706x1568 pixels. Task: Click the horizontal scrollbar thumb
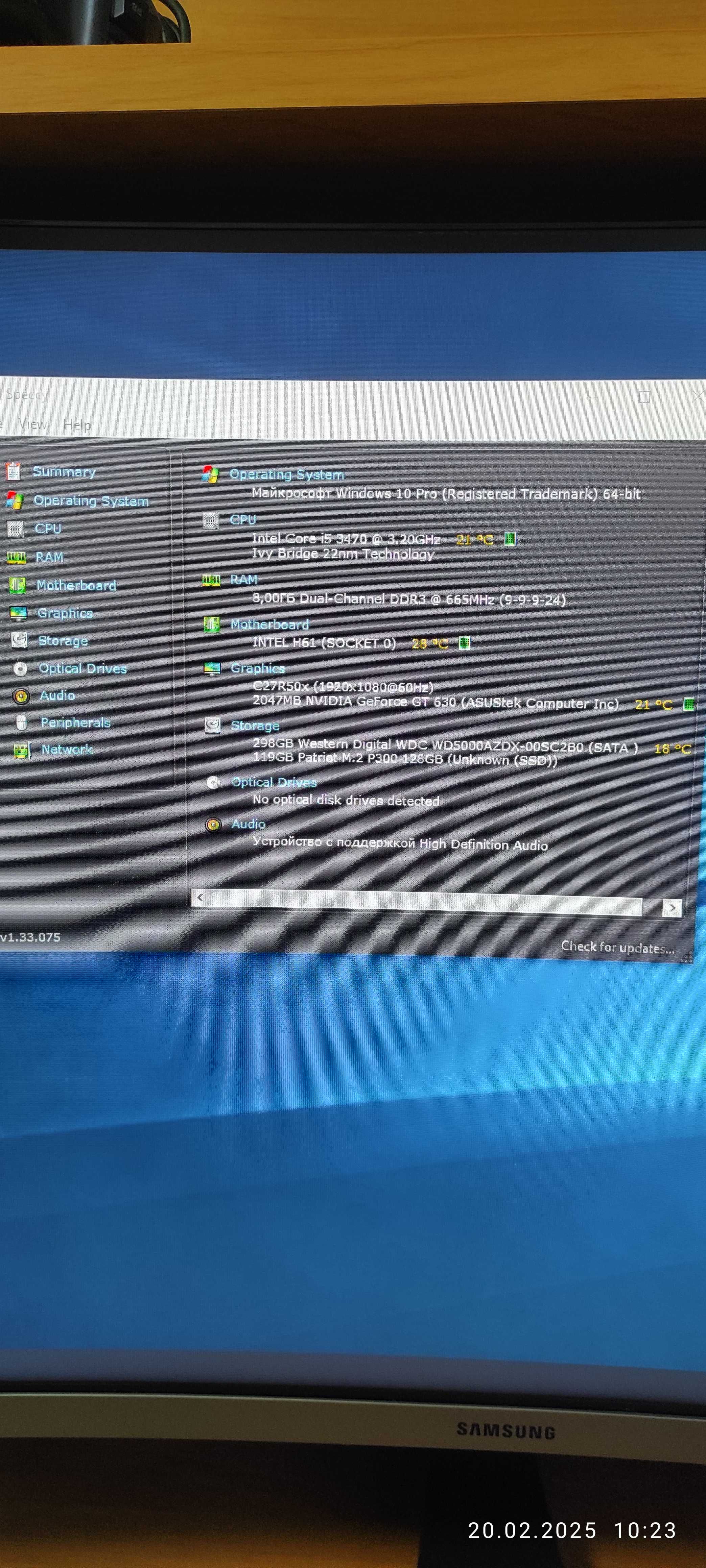425,902
